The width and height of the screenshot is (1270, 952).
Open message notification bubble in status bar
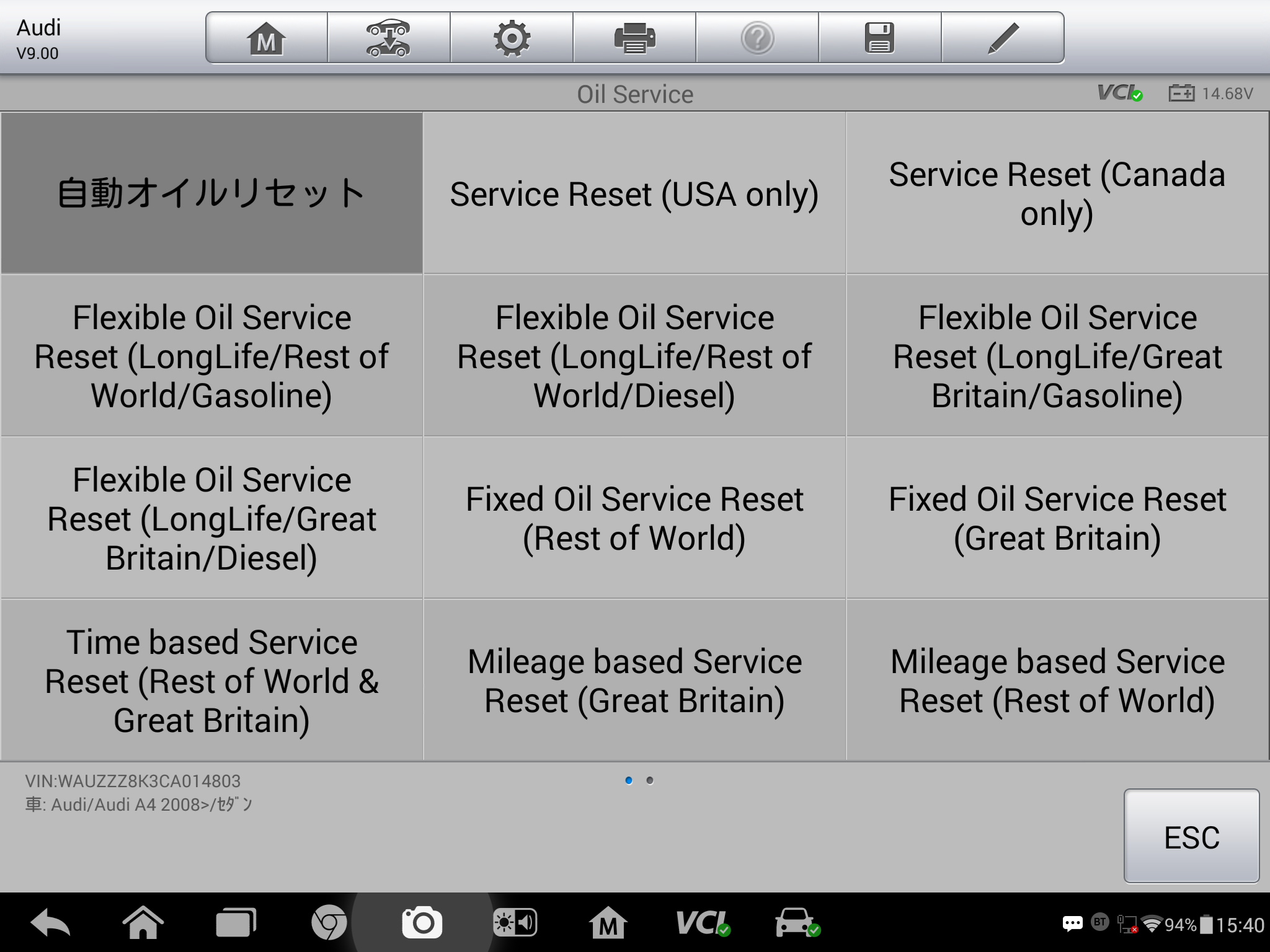1073,924
